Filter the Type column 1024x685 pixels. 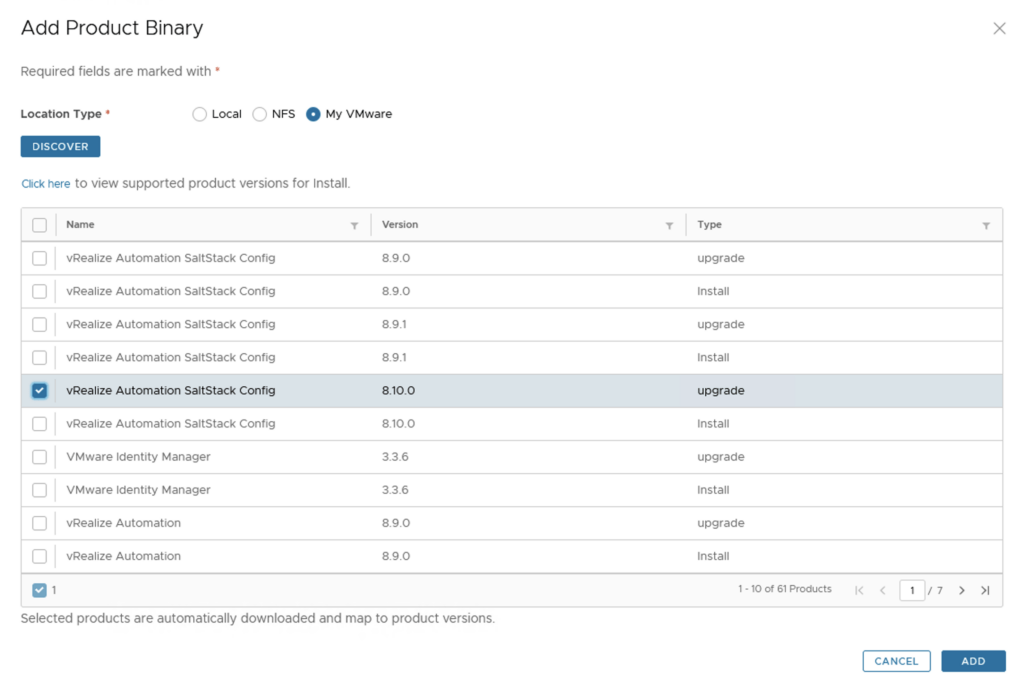[986, 225]
